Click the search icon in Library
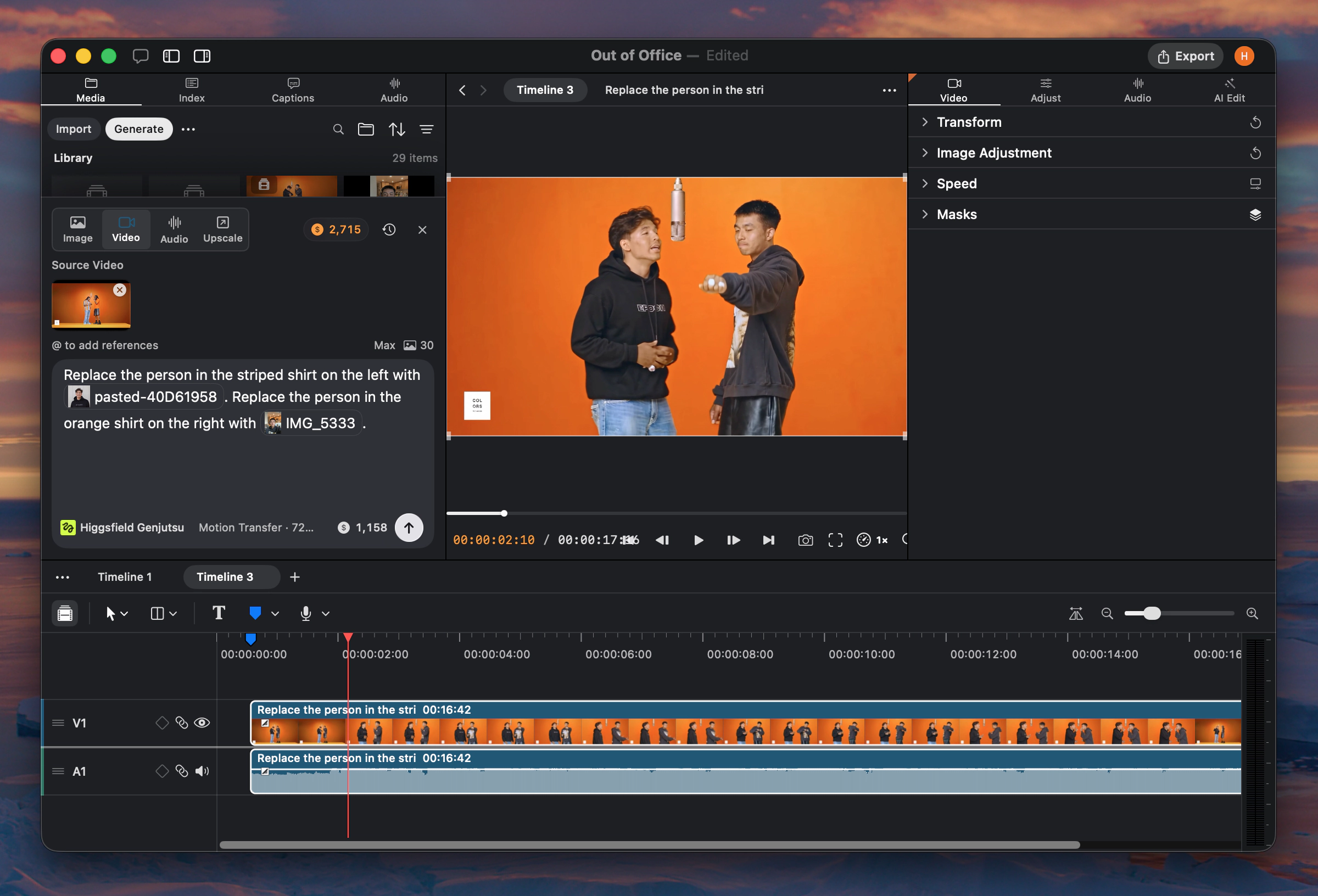This screenshot has height=896, width=1318. point(338,130)
